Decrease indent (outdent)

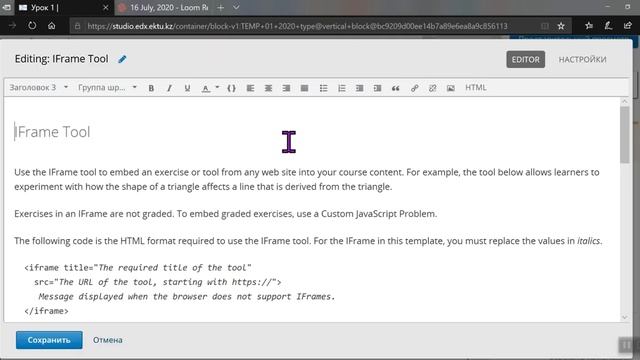(359, 88)
